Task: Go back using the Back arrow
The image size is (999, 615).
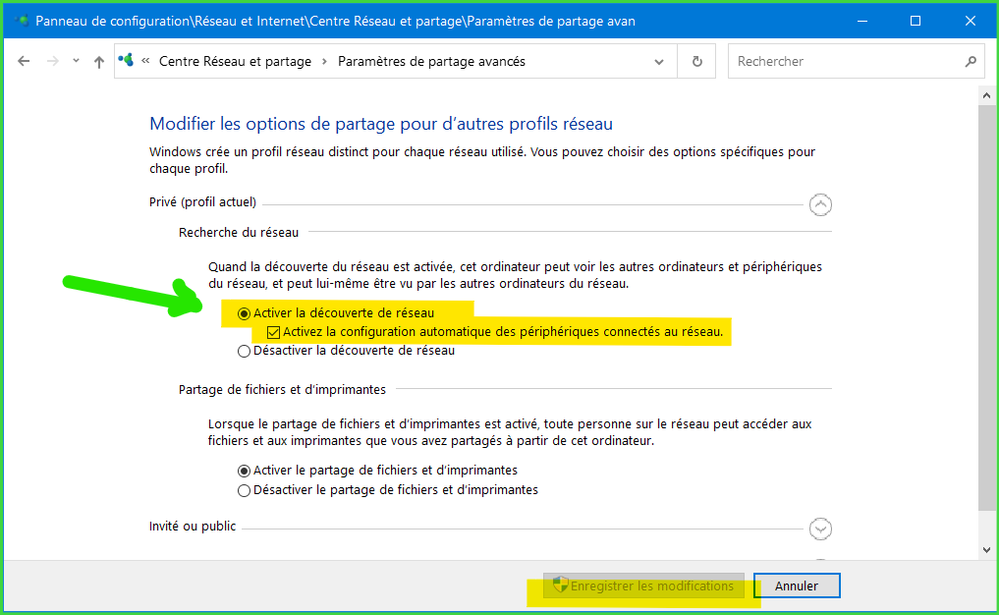Action: tap(24, 62)
